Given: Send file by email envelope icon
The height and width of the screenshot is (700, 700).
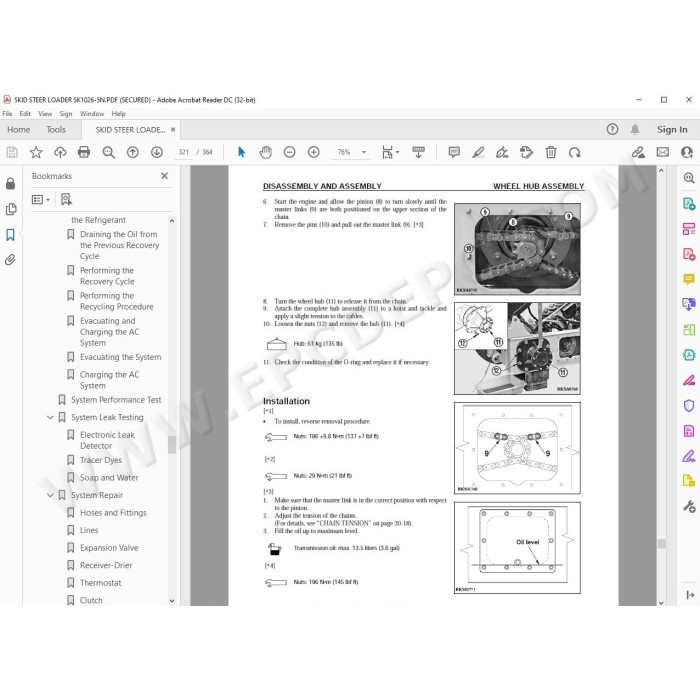Looking at the screenshot, I should click(x=662, y=153).
